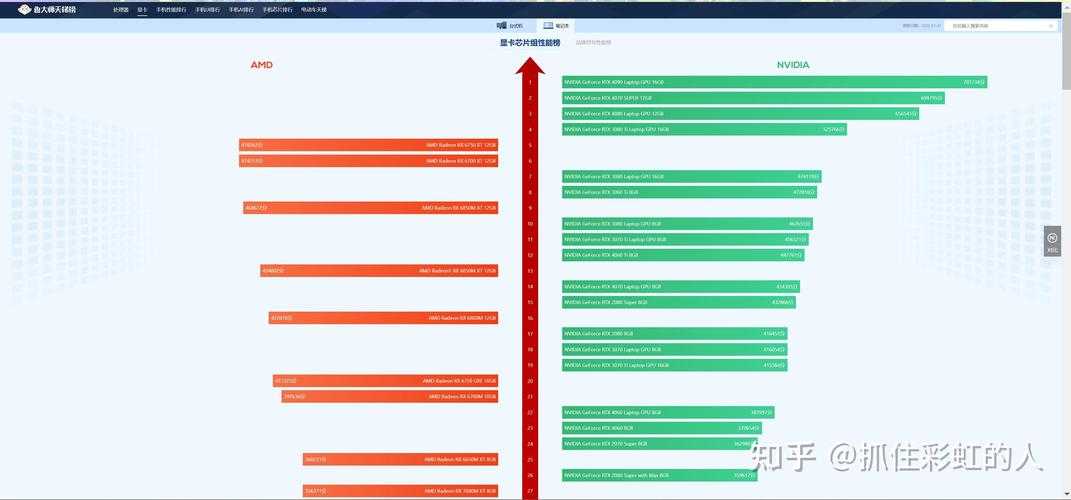Click the laptop icon in tab bar

[x=548, y=26]
